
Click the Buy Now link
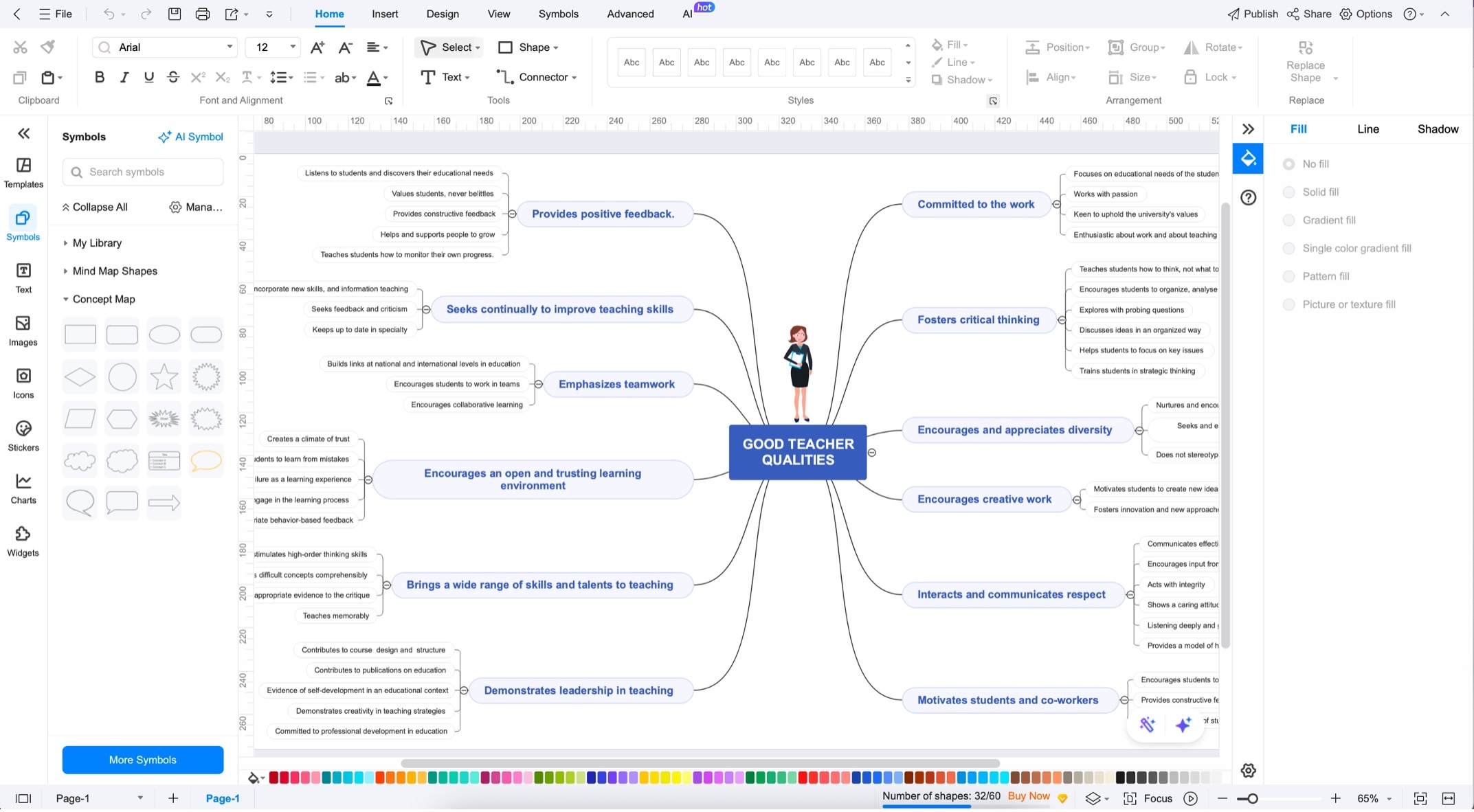1029,796
